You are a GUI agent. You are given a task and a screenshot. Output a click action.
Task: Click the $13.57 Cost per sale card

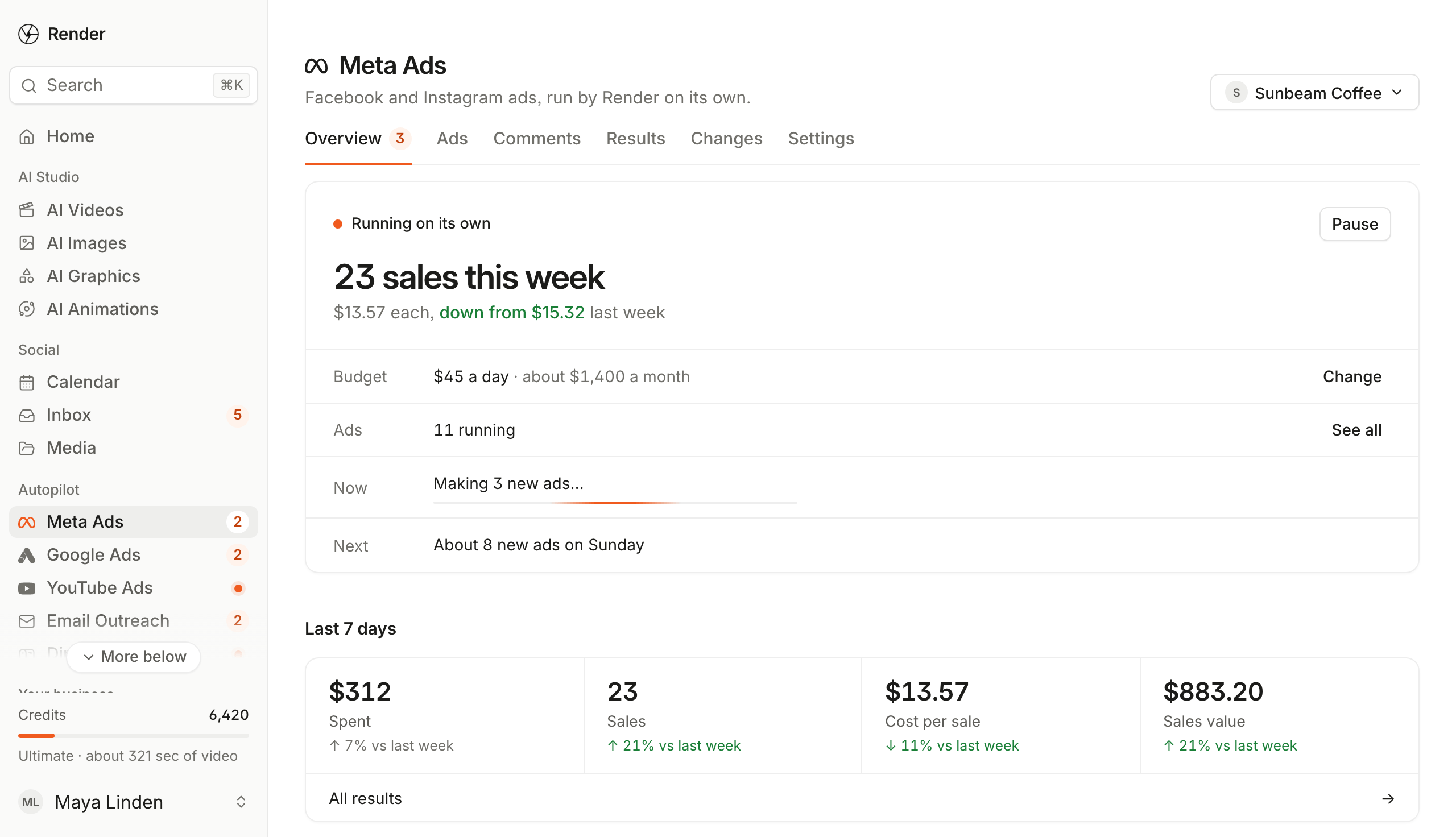1001,716
